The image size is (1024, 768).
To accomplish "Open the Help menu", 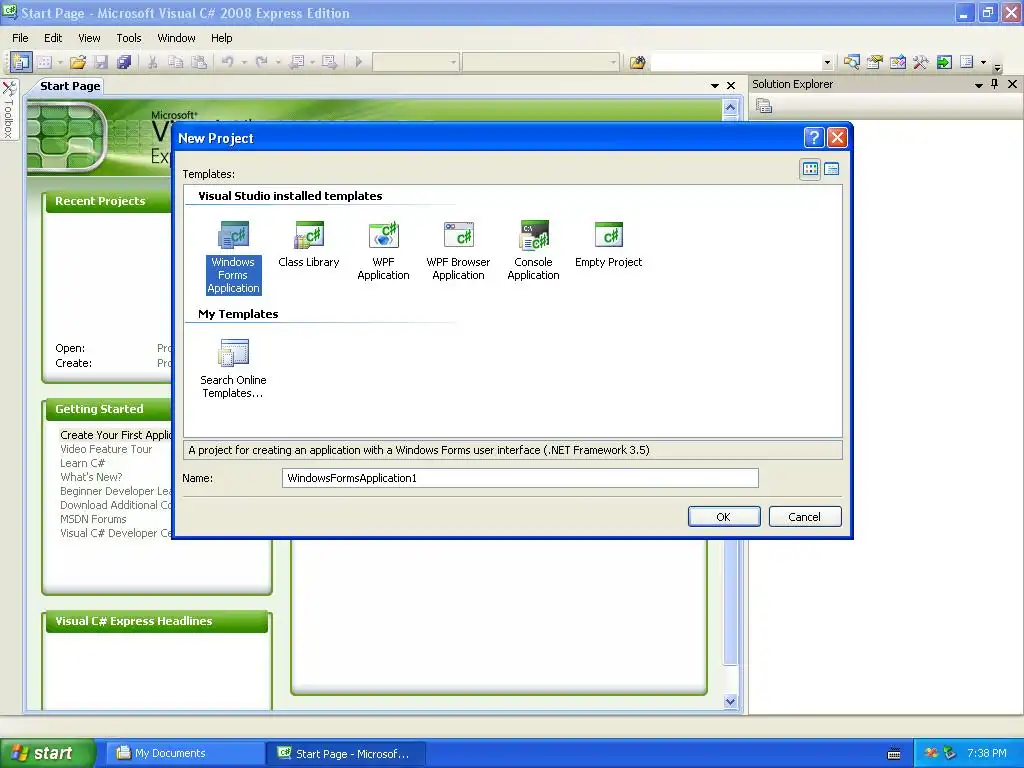I will 221,38.
